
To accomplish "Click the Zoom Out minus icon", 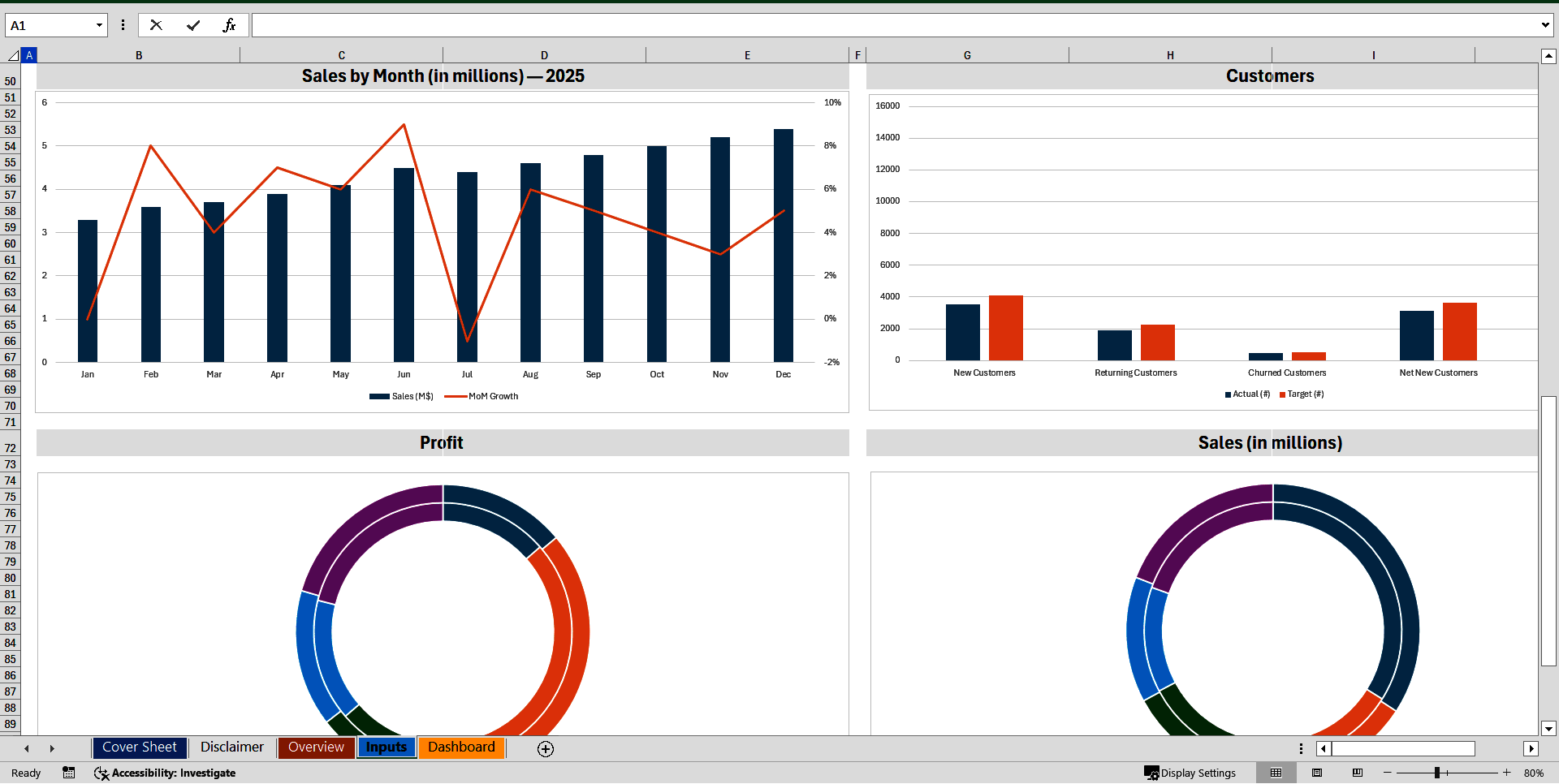I will coord(1388,773).
